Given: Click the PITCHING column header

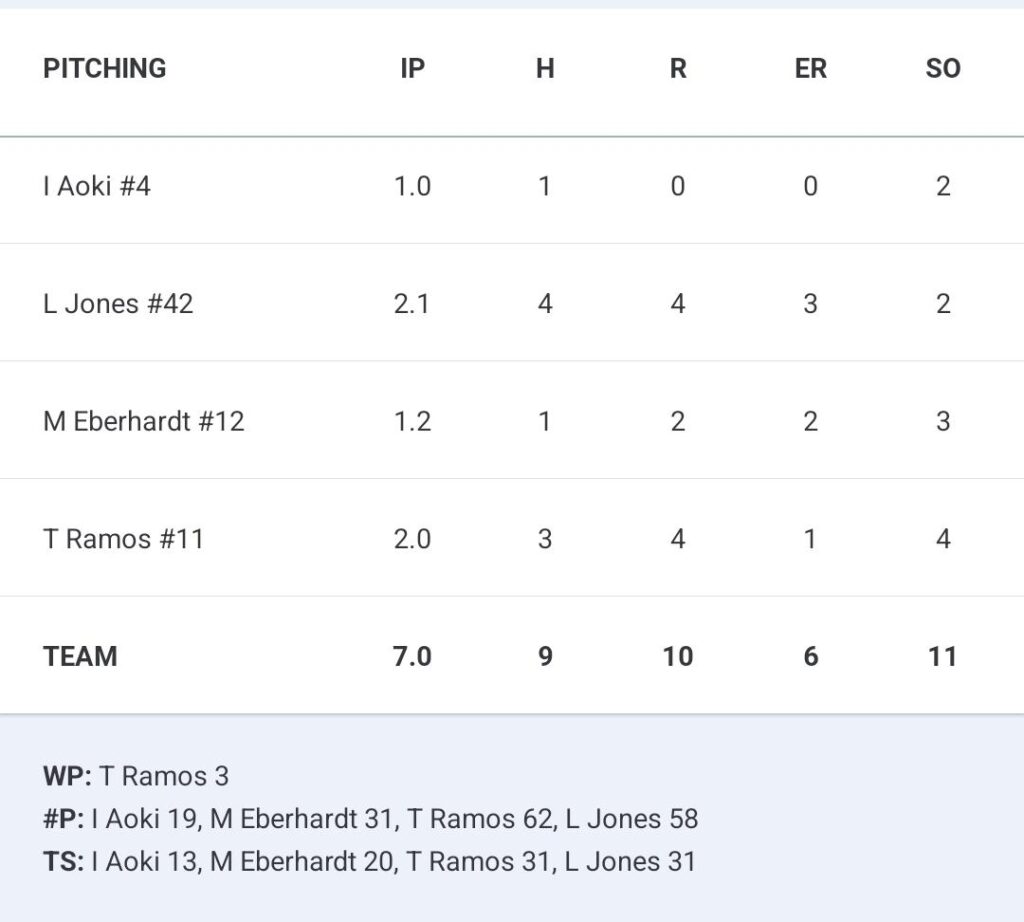Looking at the screenshot, I should [x=104, y=69].
